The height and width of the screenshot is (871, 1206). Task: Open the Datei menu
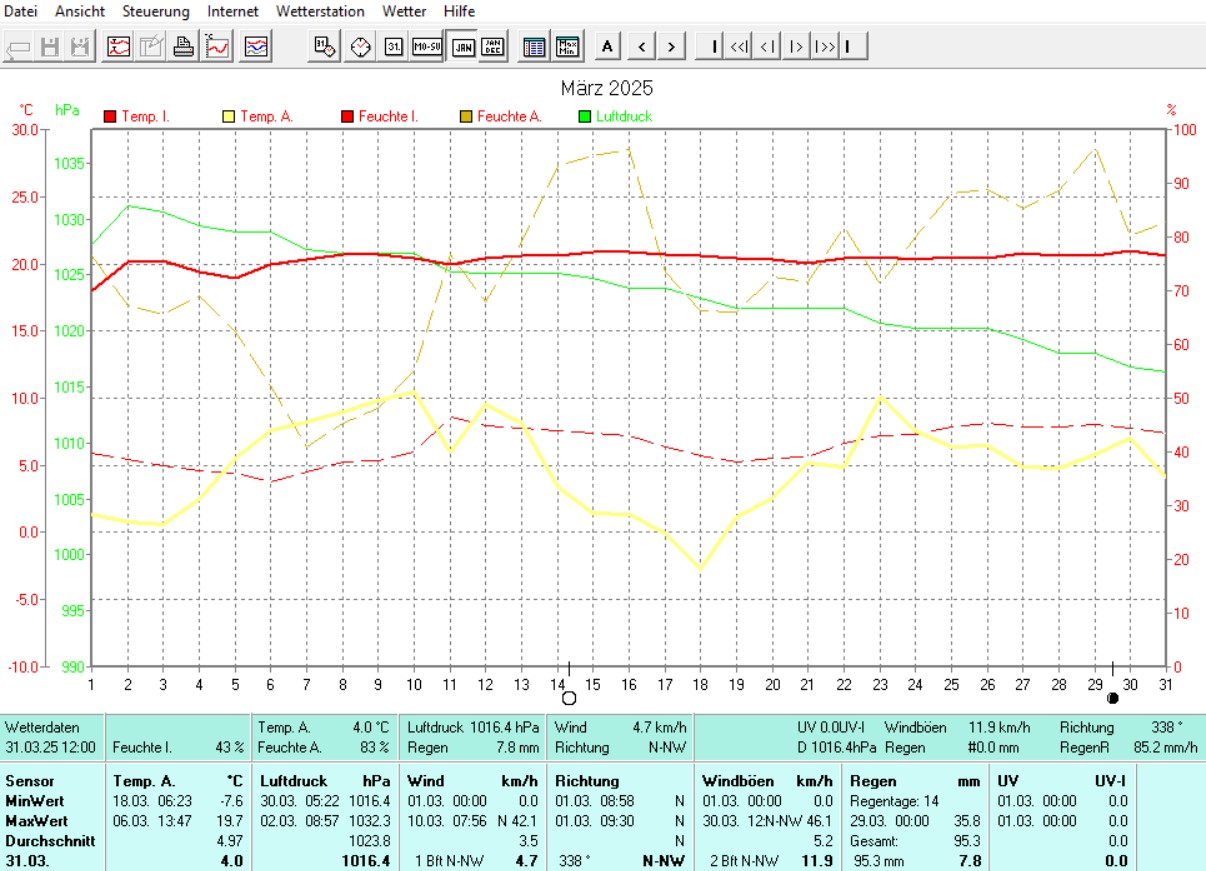(22, 11)
